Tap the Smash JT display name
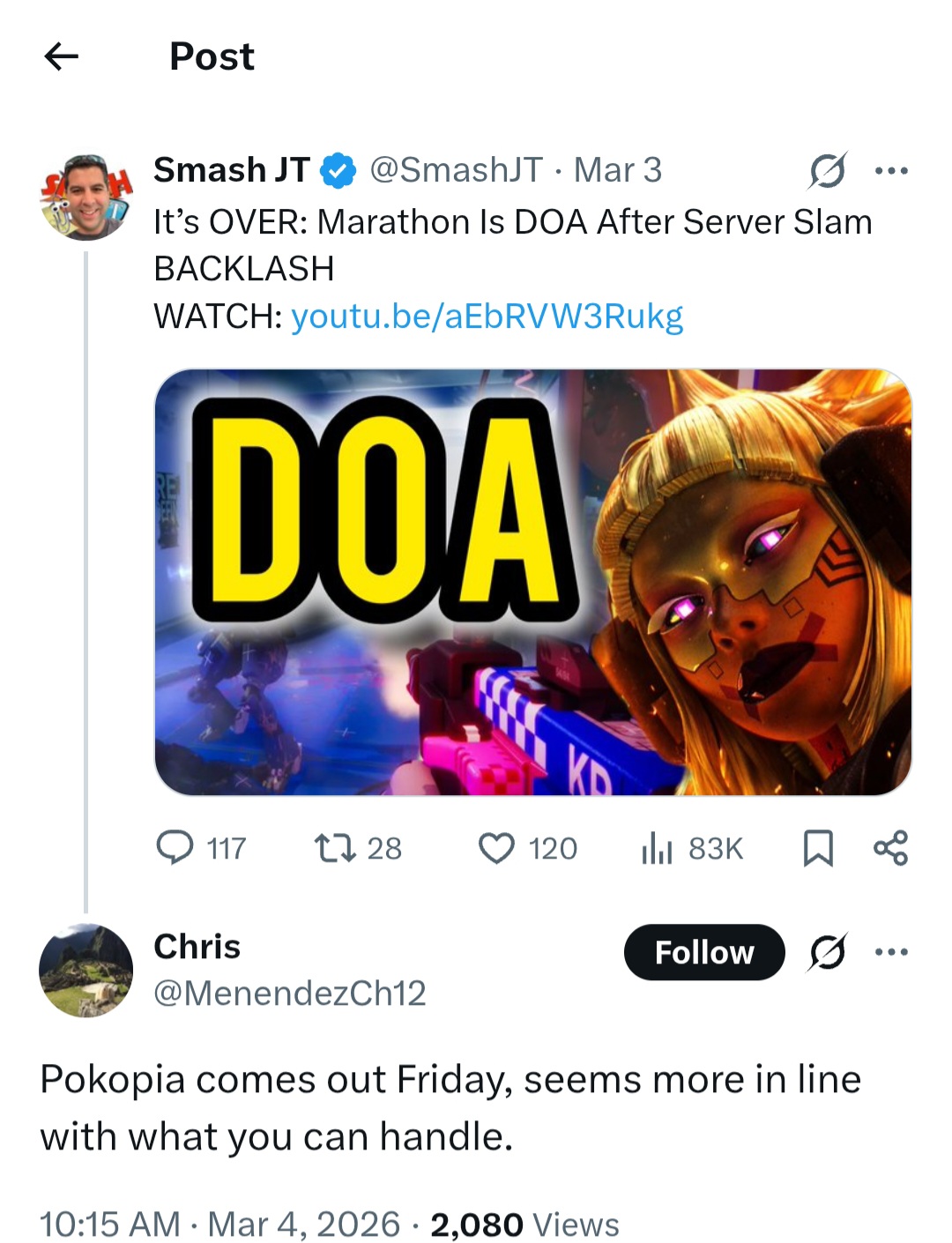 [231, 170]
